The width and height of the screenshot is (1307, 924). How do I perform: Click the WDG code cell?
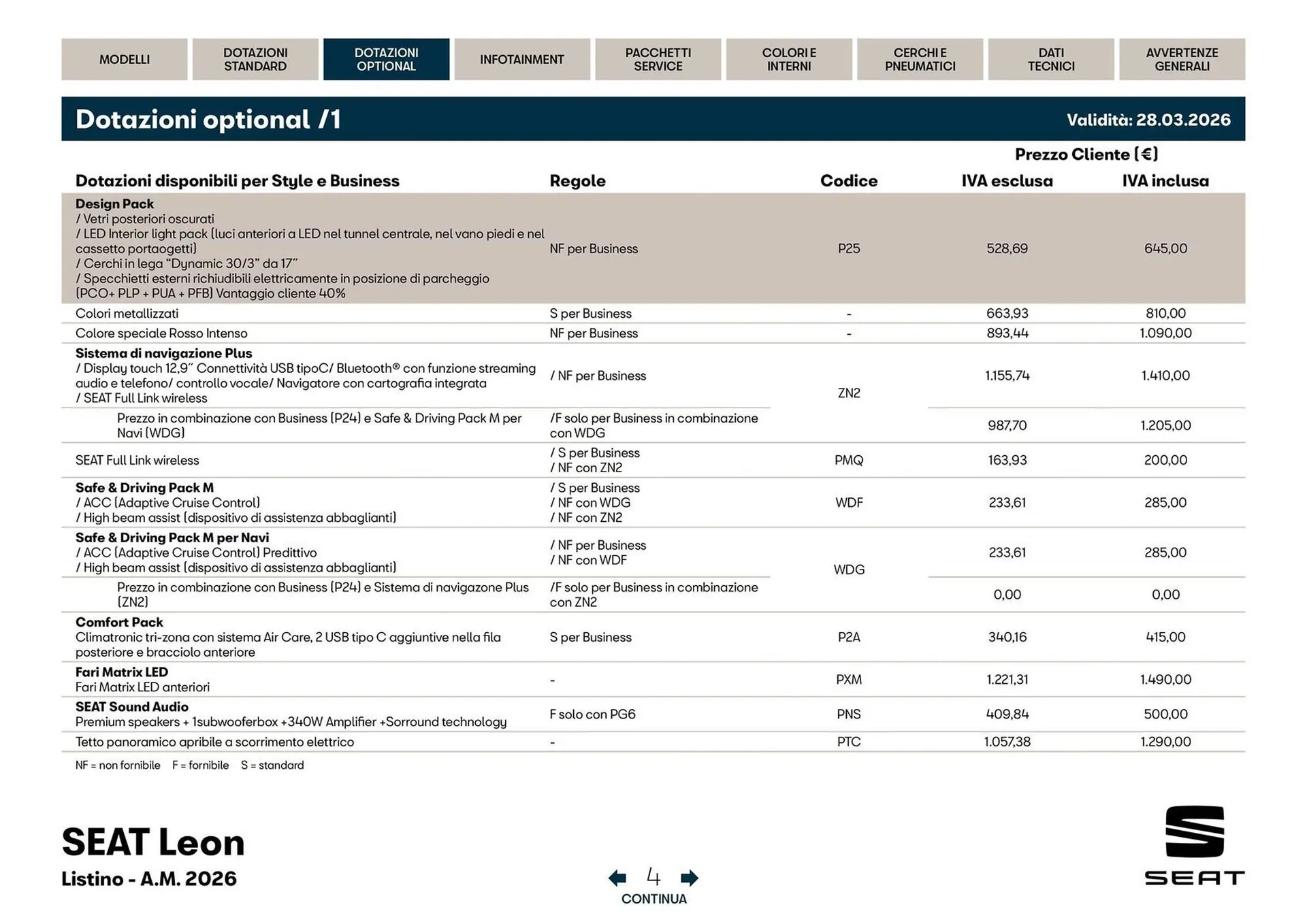coord(849,570)
